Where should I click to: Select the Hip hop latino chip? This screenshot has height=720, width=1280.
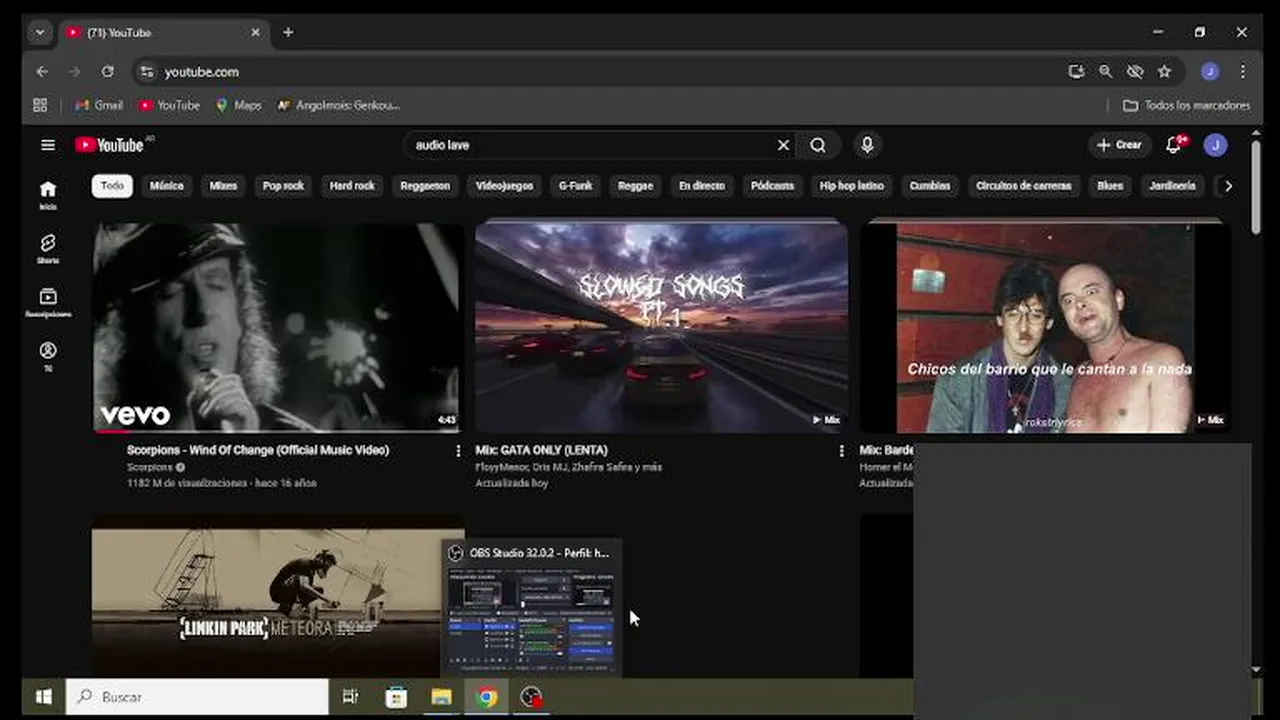[852, 186]
